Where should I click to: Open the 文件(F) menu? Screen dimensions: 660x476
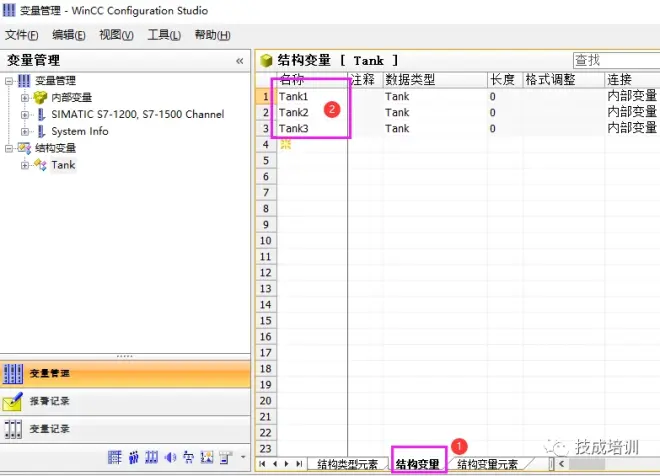tap(21, 35)
